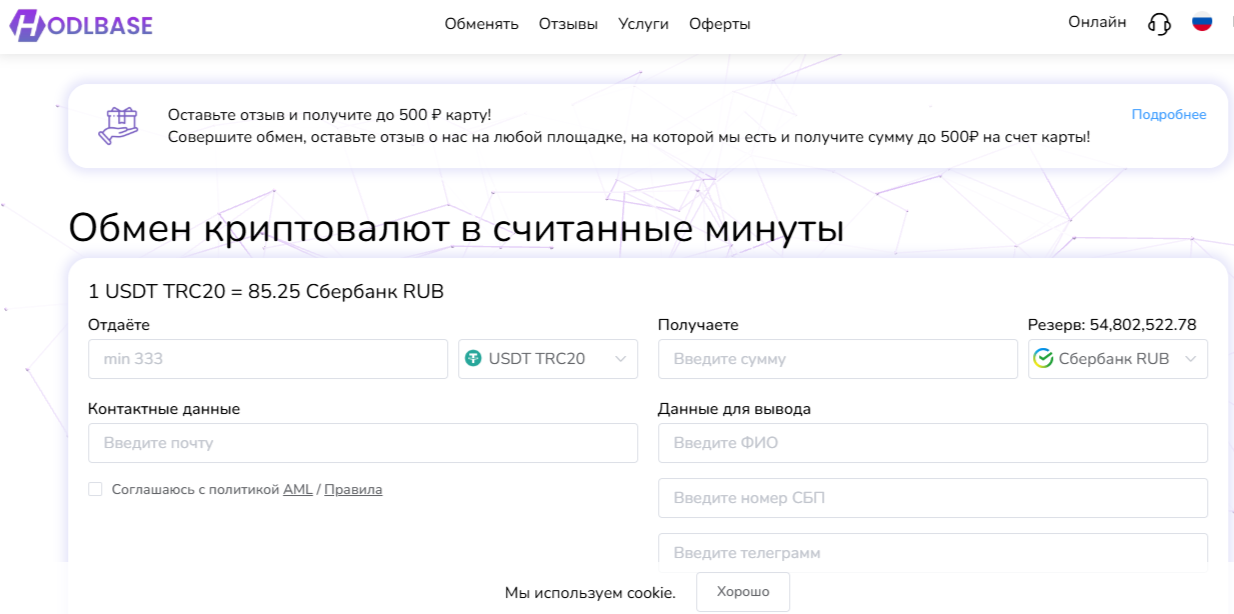Click the Онлайн status text
The height and width of the screenshot is (614, 1234).
pos(1097,22)
